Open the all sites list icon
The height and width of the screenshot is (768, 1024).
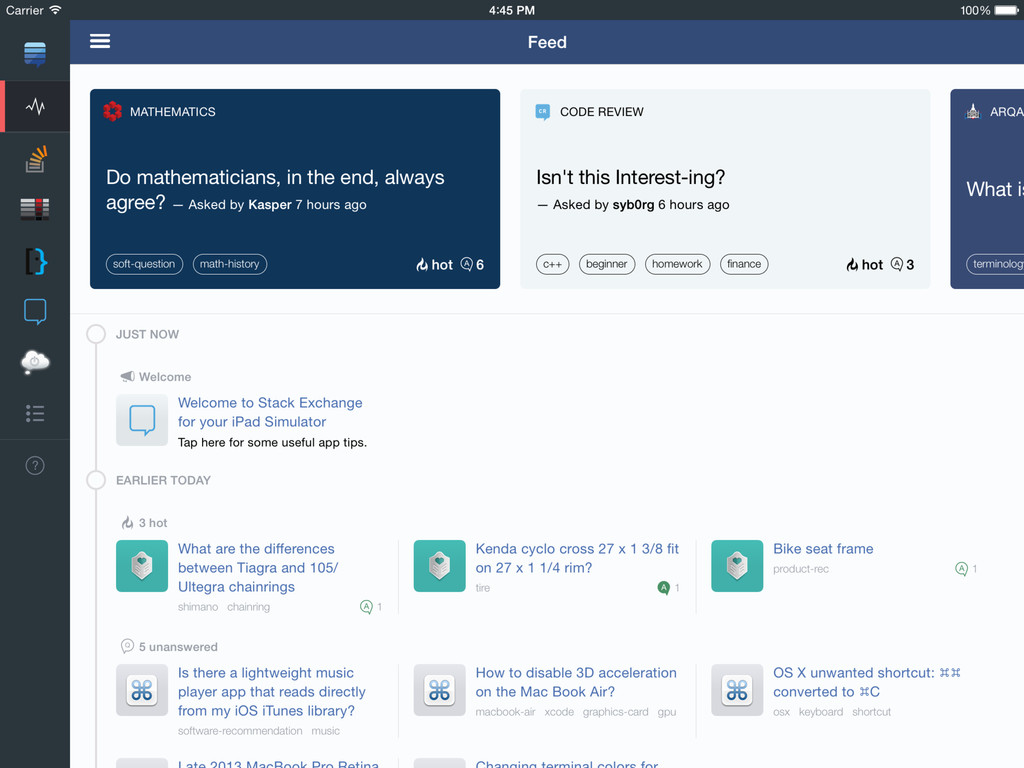click(35, 413)
